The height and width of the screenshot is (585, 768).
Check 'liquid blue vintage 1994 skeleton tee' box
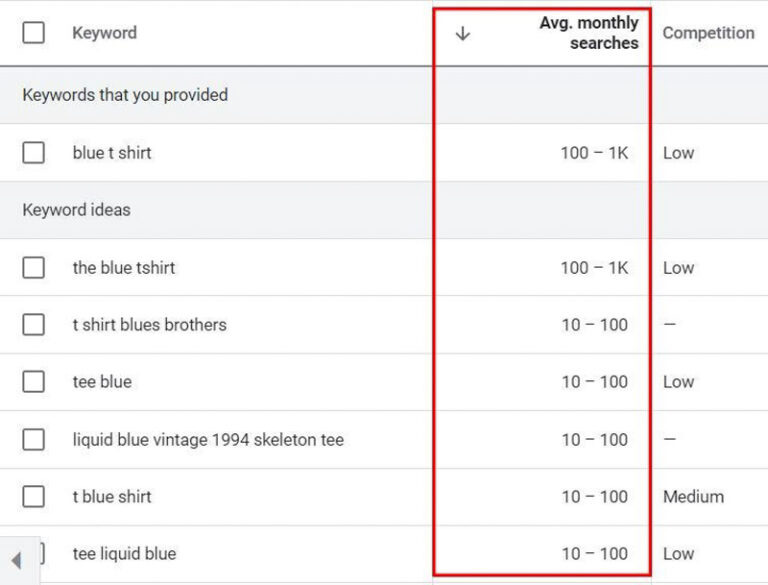click(34, 440)
